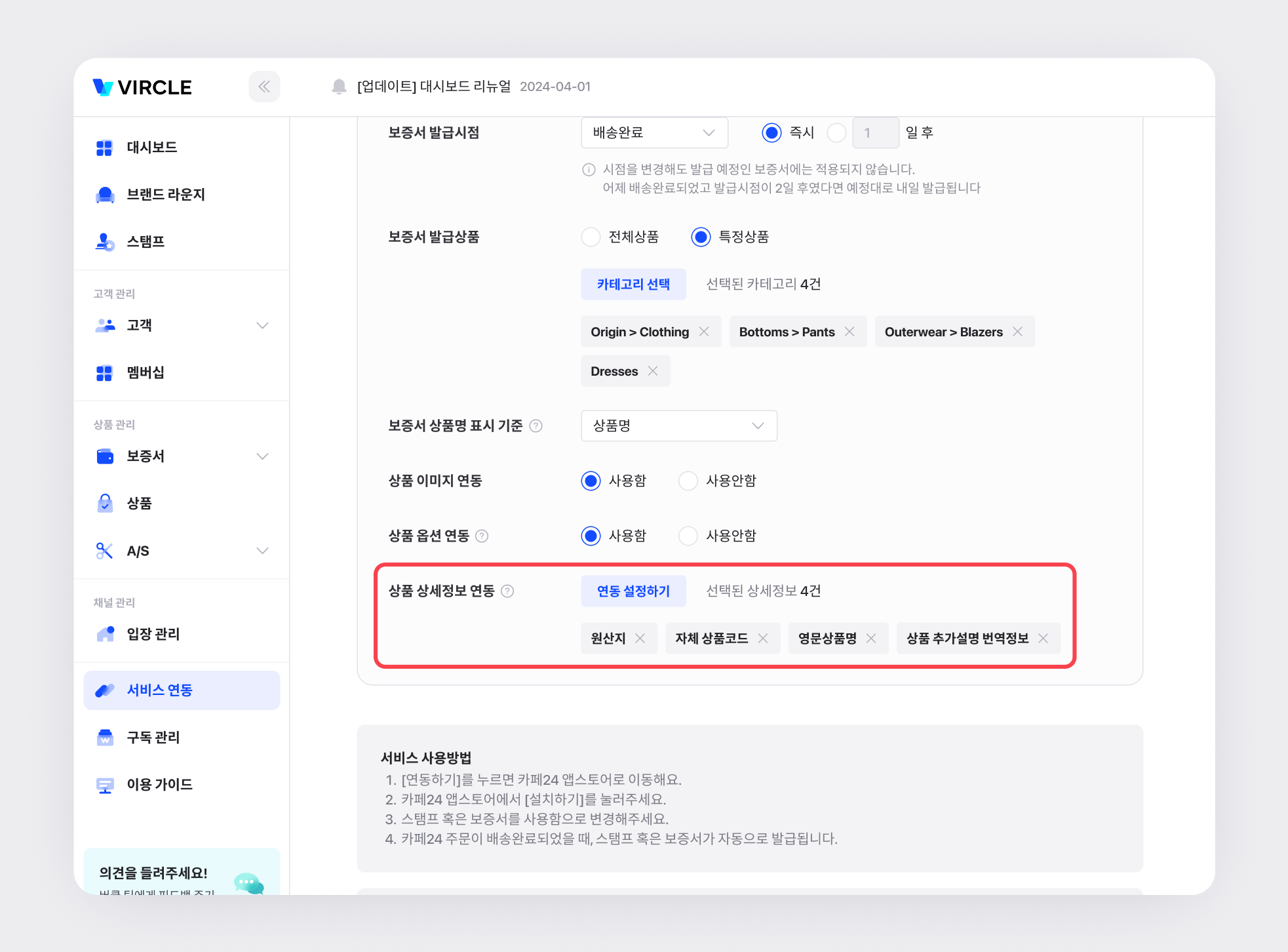Select 사용안함 for 상품 이미지 연동
The image size is (1288, 952).
688,481
